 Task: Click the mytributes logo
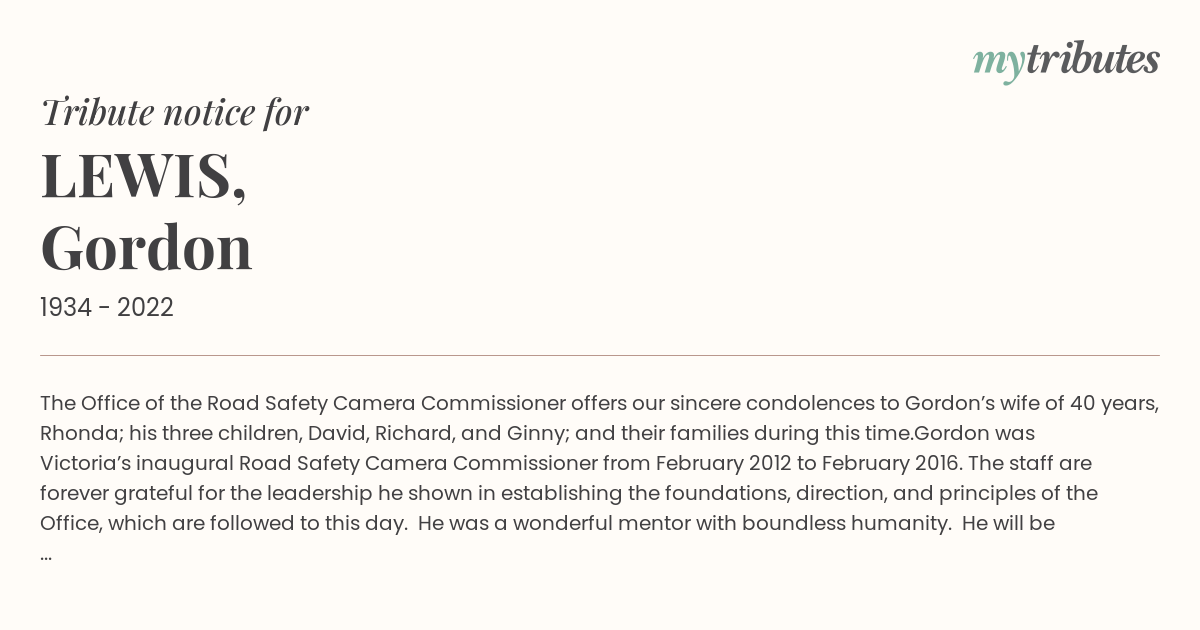[x=1066, y=61]
